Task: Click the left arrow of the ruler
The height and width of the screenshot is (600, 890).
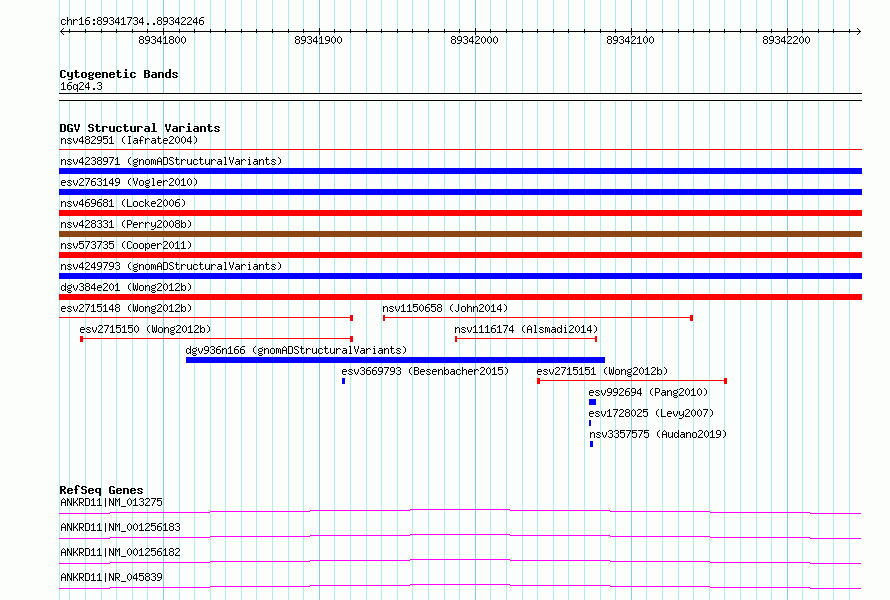Action: tap(63, 31)
